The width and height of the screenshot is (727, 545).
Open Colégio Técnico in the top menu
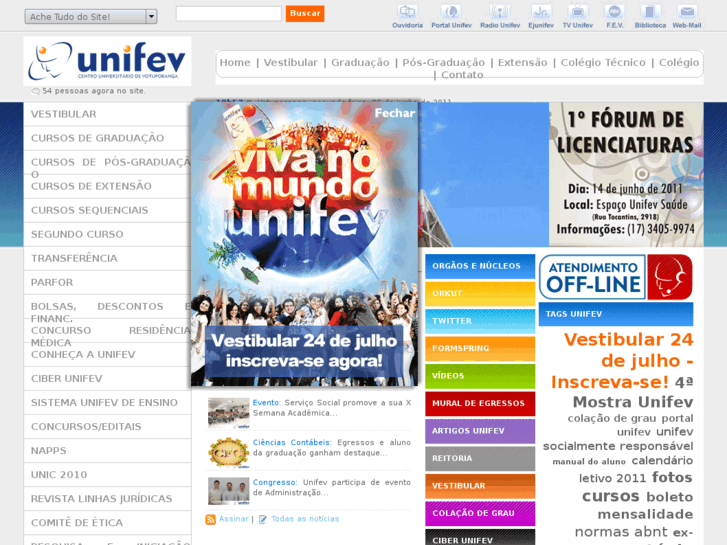coord(603,63)
